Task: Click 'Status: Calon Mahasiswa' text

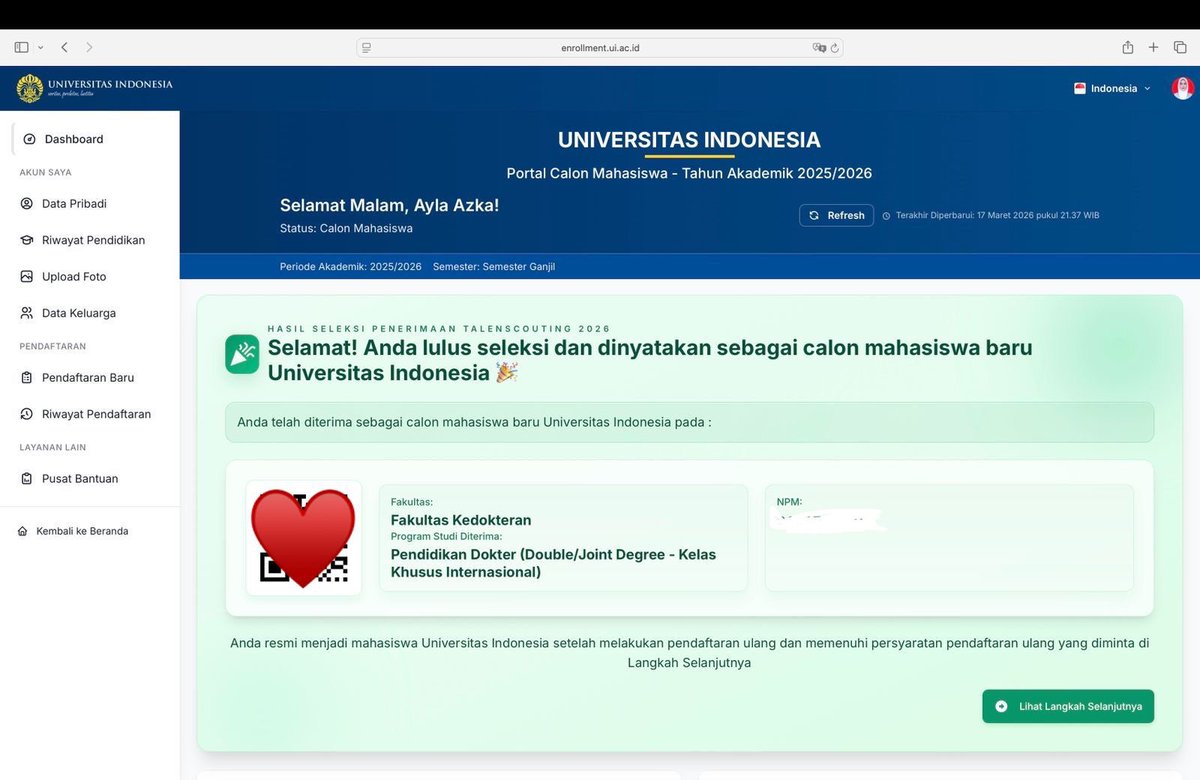Action: point(346,228)
